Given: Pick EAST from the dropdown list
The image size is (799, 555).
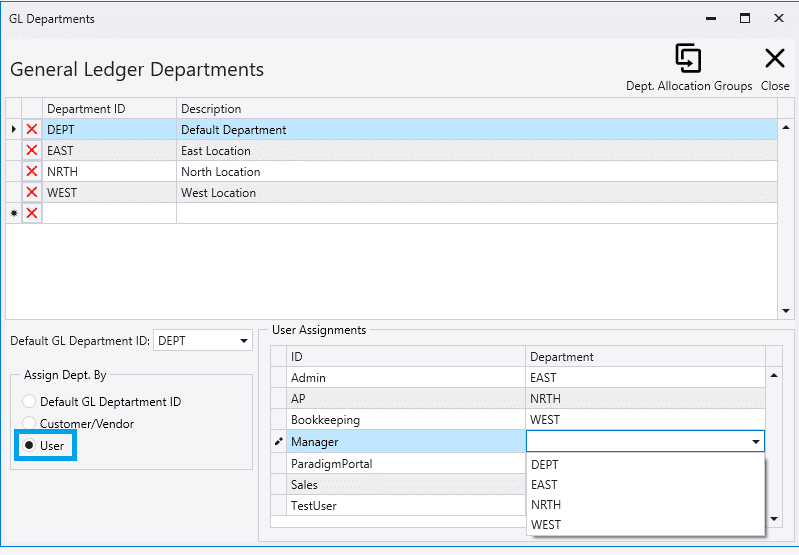Looking at the screenshot, I should [x=545, y=485].
